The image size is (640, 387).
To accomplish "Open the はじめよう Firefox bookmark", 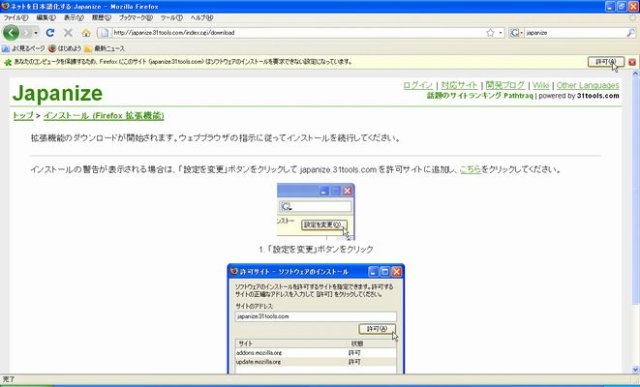I will 65,49.
